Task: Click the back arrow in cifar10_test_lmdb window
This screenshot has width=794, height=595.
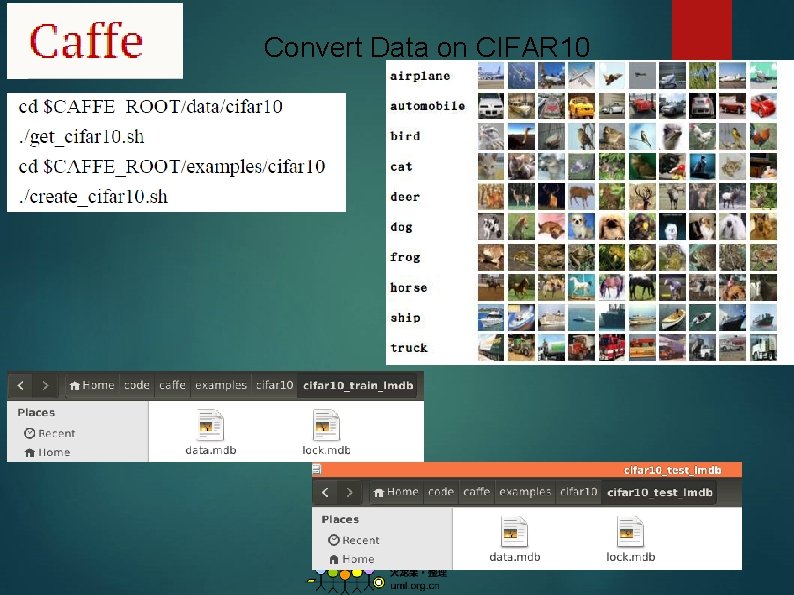Action: tap(325, 492)
